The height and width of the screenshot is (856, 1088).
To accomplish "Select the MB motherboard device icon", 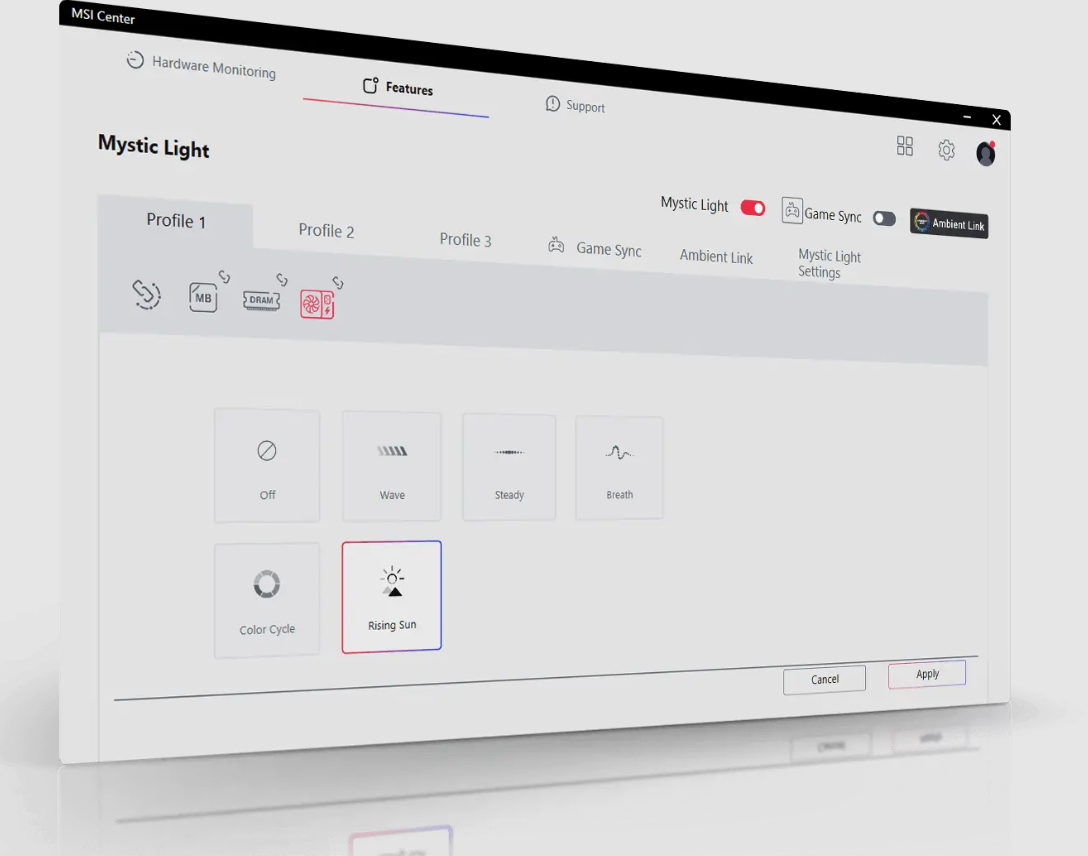I will point(203,298).
